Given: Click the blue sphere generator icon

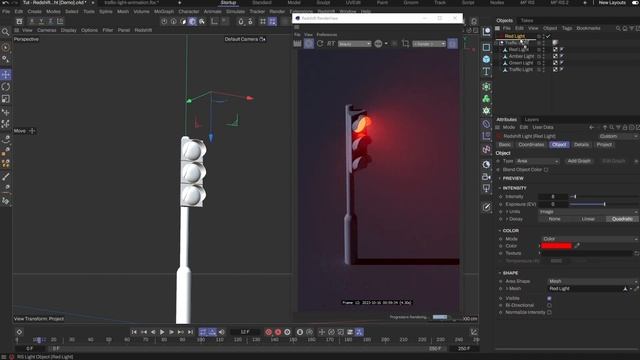Looking at the screenshot, I should tap(486, 59).
